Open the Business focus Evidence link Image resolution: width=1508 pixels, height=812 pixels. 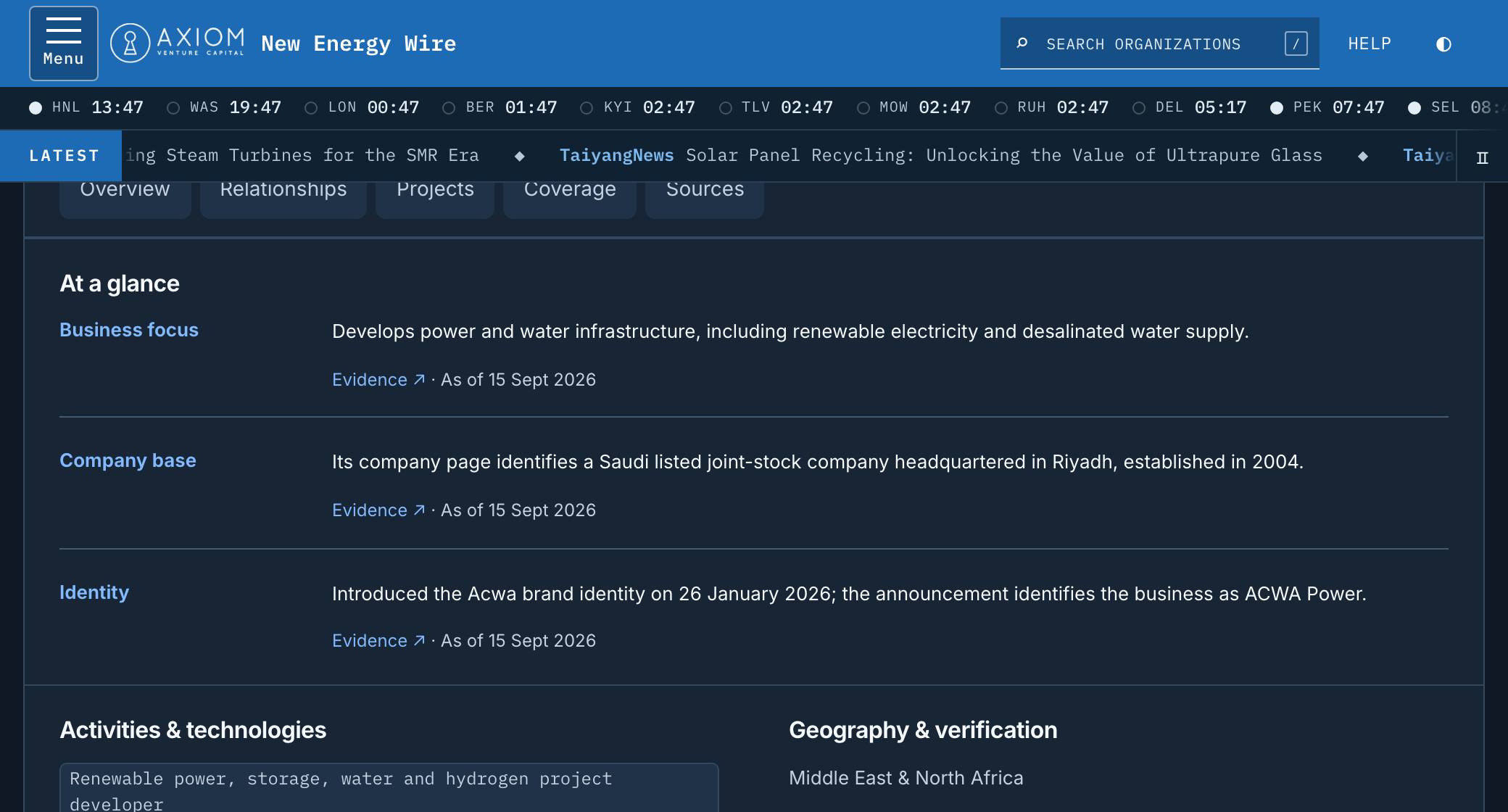(378, 380)
